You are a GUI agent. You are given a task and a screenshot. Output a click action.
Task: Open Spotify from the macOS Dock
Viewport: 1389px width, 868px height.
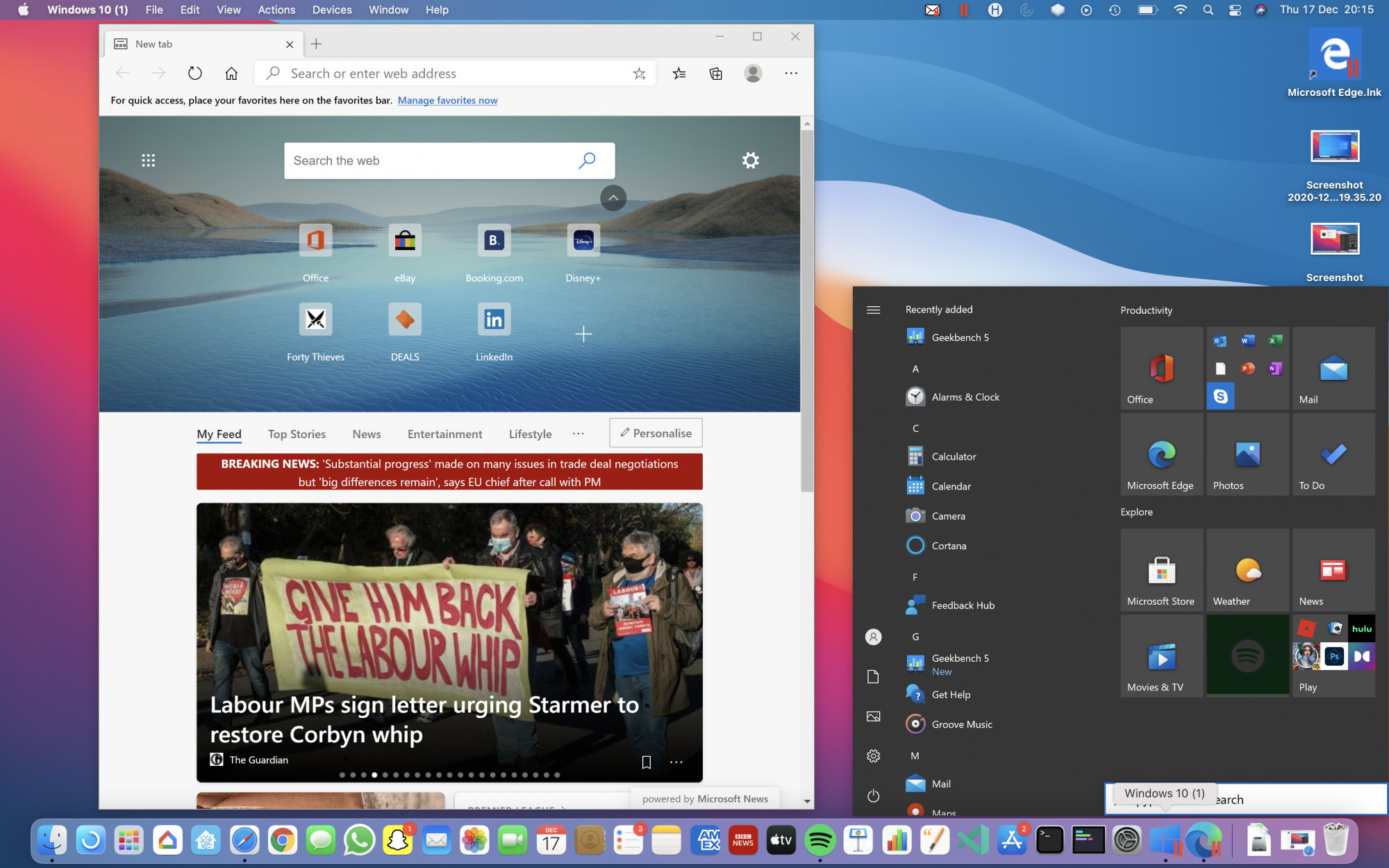pos(820,841)
